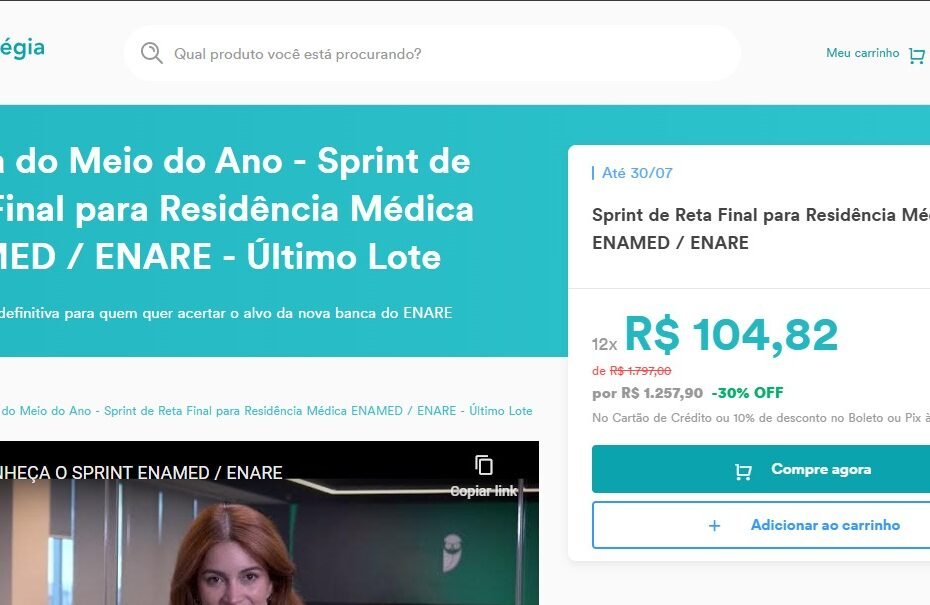Click the cart icon in Compre agora

click(743, 472)
